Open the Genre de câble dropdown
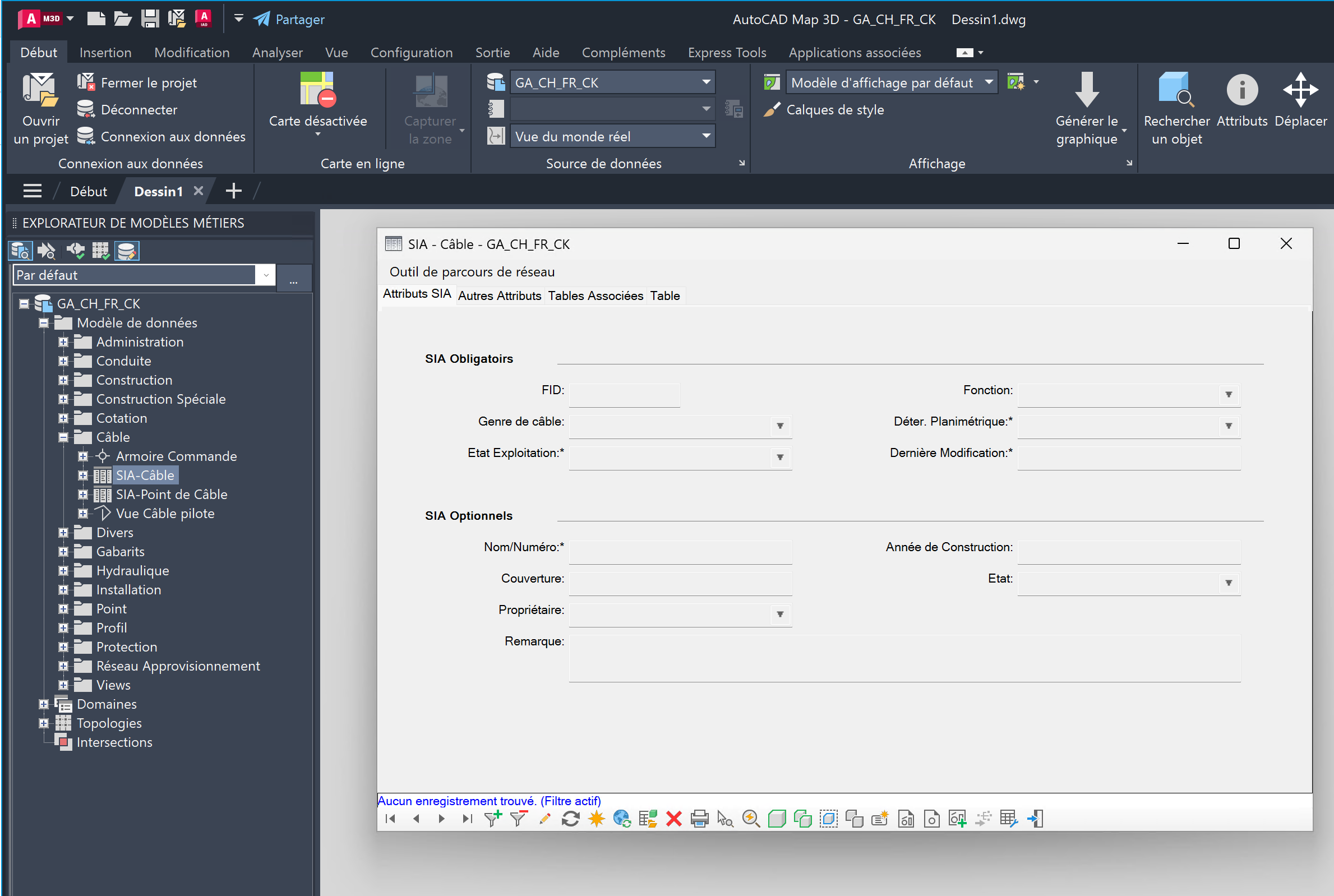Viewport: 1334px width, 896px height. click(x=780, y=426)
